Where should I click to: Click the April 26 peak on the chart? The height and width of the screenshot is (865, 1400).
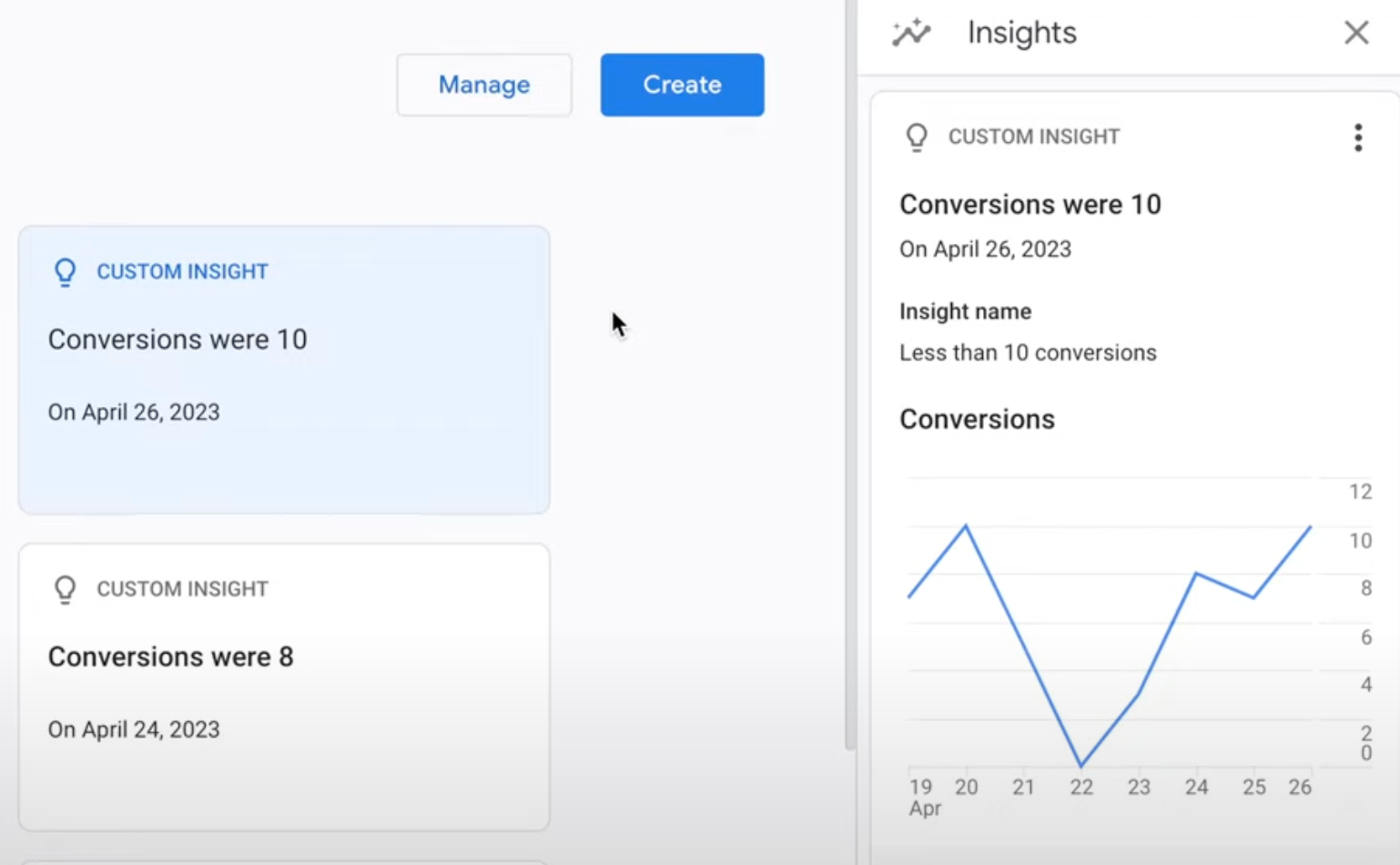click(1310, 526)
